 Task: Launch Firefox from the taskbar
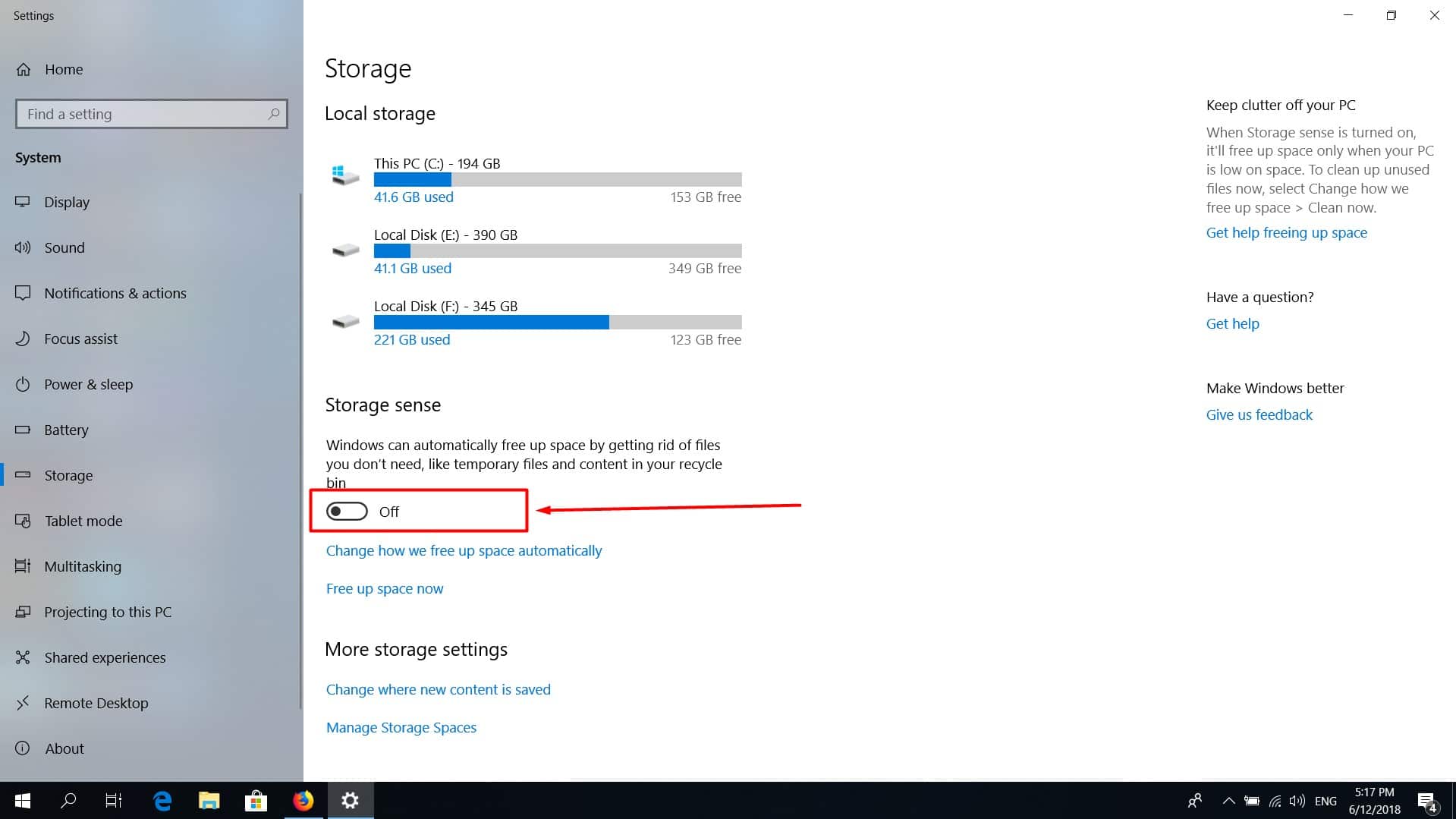click(303, 800)
